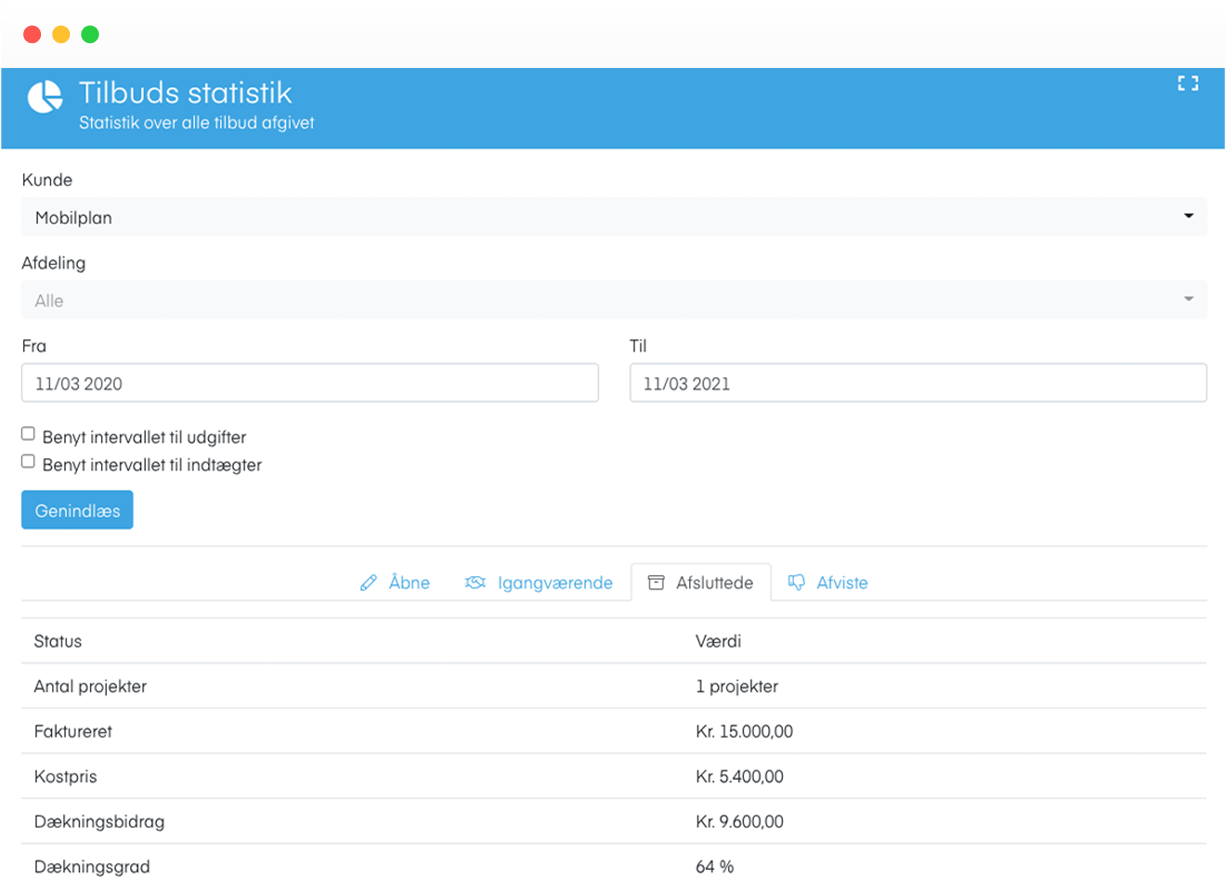Switch to the Åbne tab
This screenshot has width=1226, height=891.
[408, 582]
